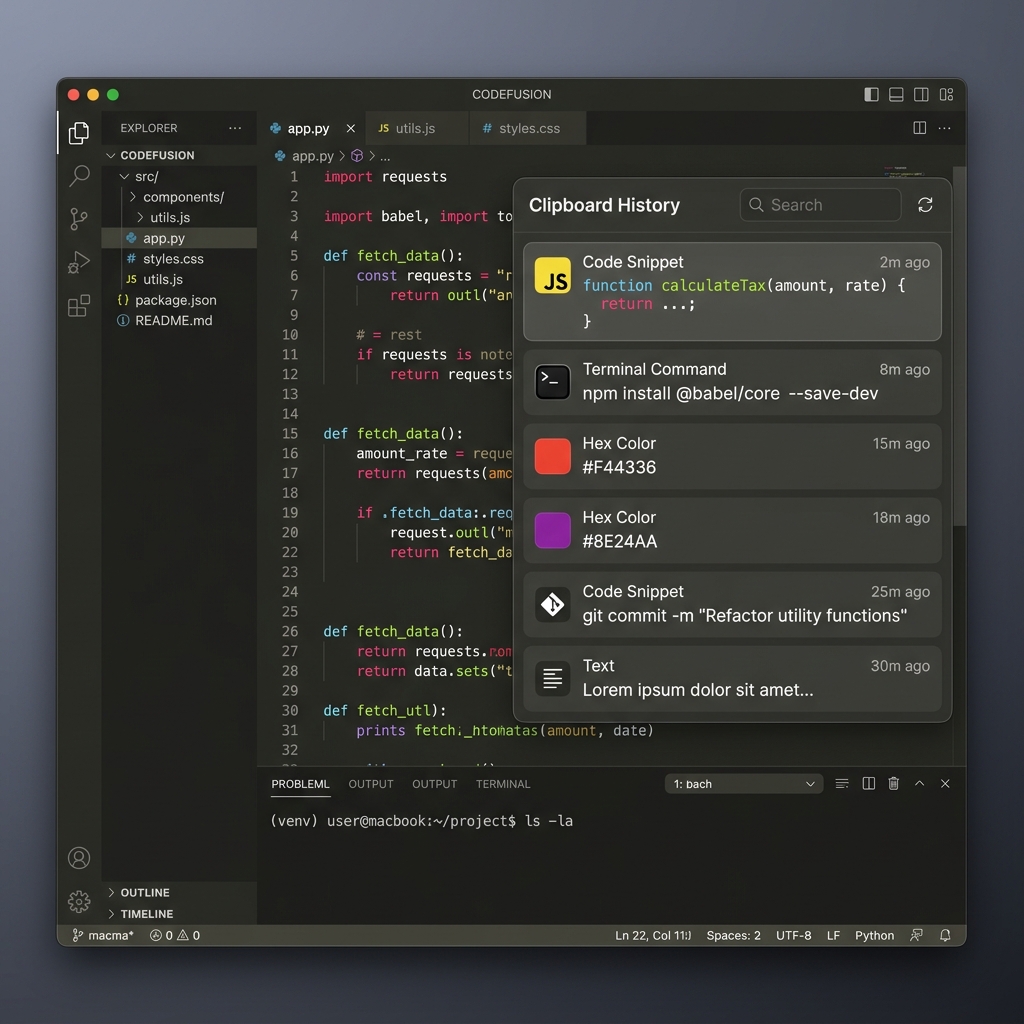This screenshot has height=1024, width=1024.
Task: Toggle primary sidebar layout icon in title bar
Action: tap(871, 95)
